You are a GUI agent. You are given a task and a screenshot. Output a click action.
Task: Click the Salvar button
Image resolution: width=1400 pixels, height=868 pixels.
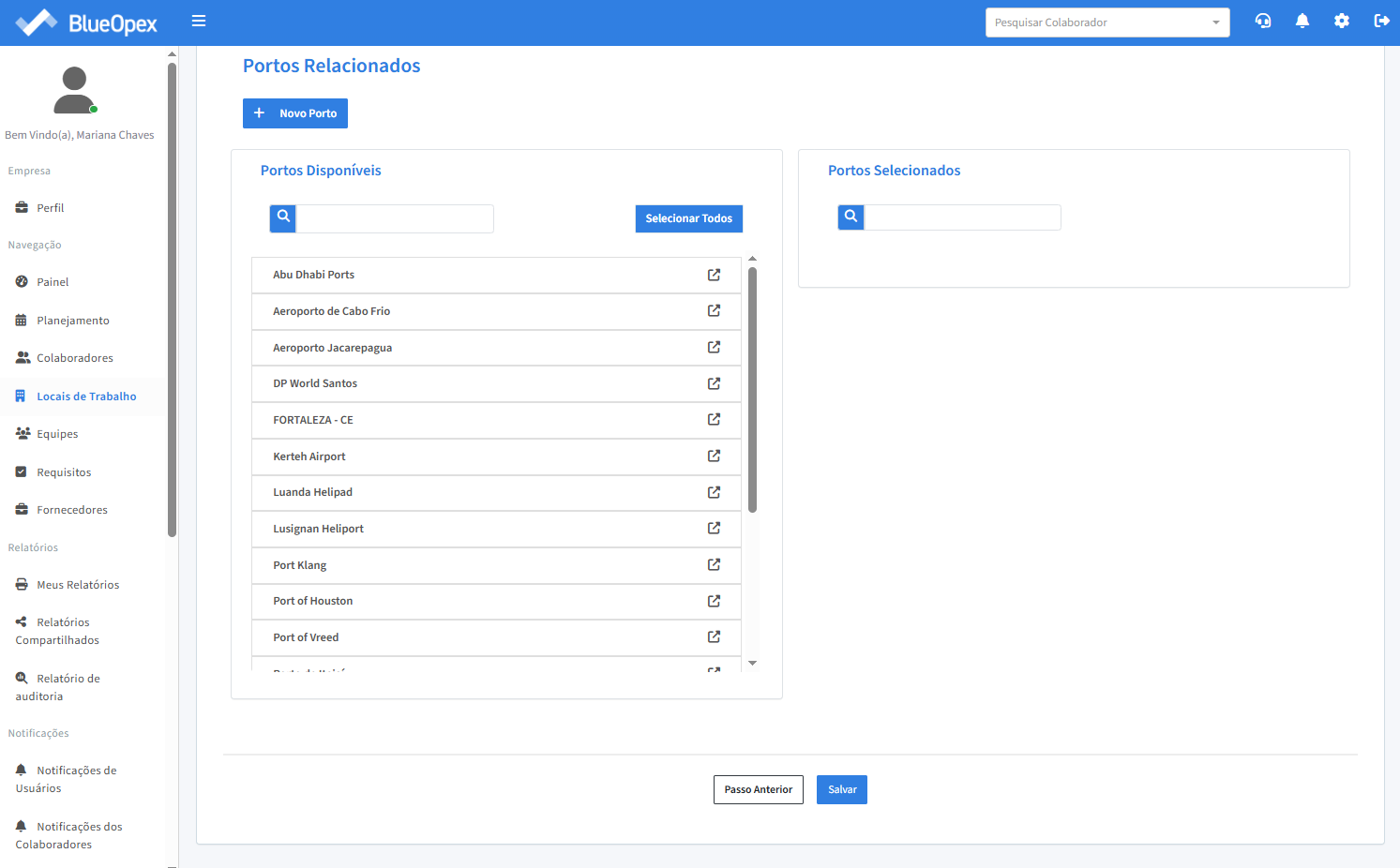(x=842, y=789)
